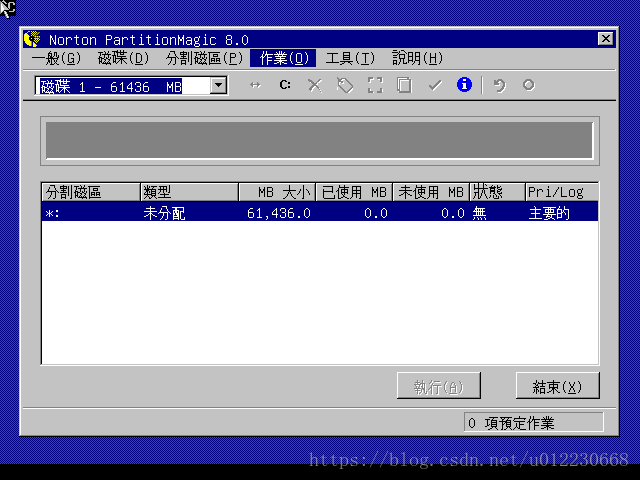Click the check partition checkmark icon
The height and width of the screenshot is (480, 640).
click(435, 85)
